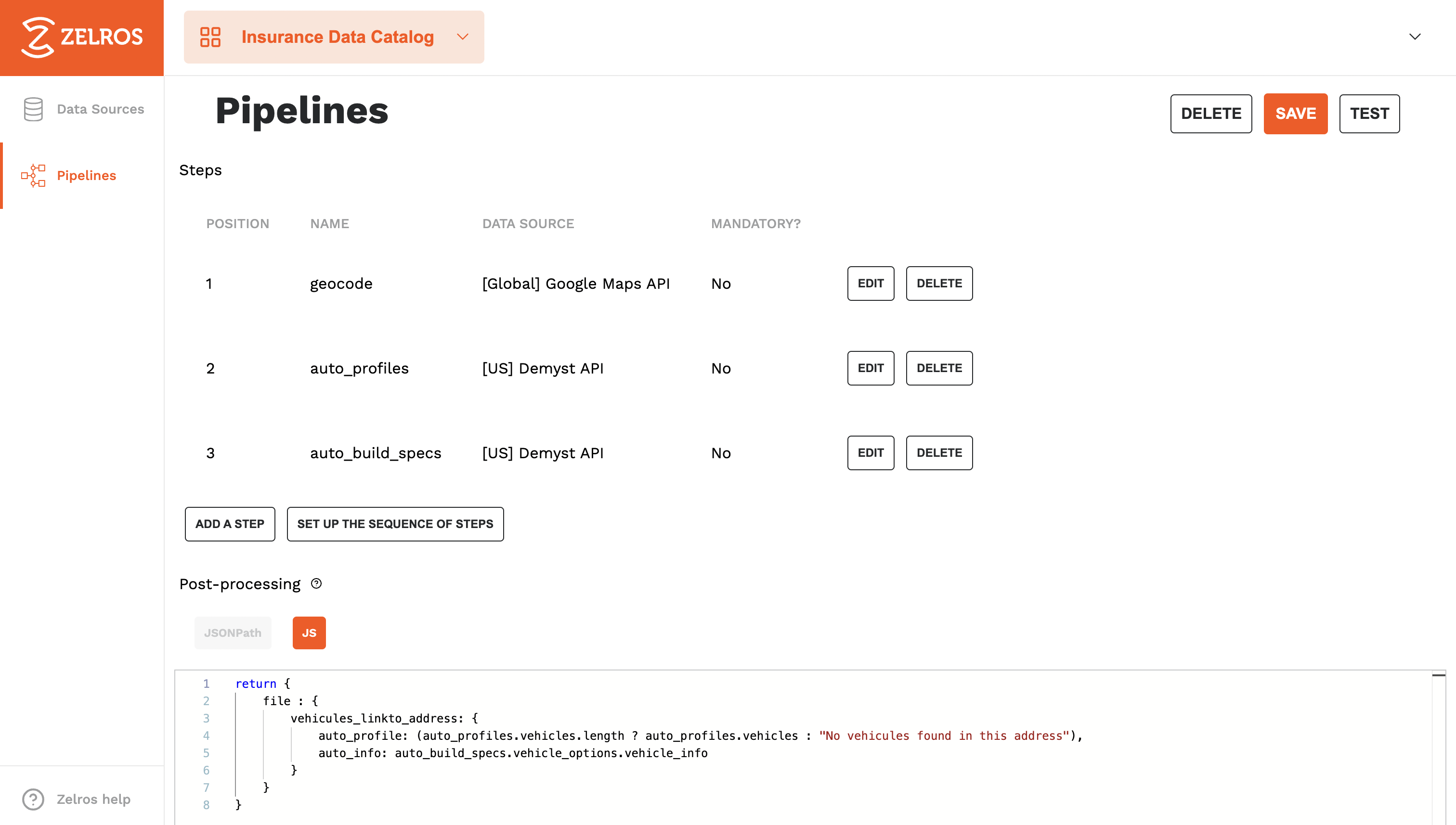Click the Insurance Data Catalog grid icon
Image resolution: width=1456 pixels, height=825 pixels.
pos(210,37)
